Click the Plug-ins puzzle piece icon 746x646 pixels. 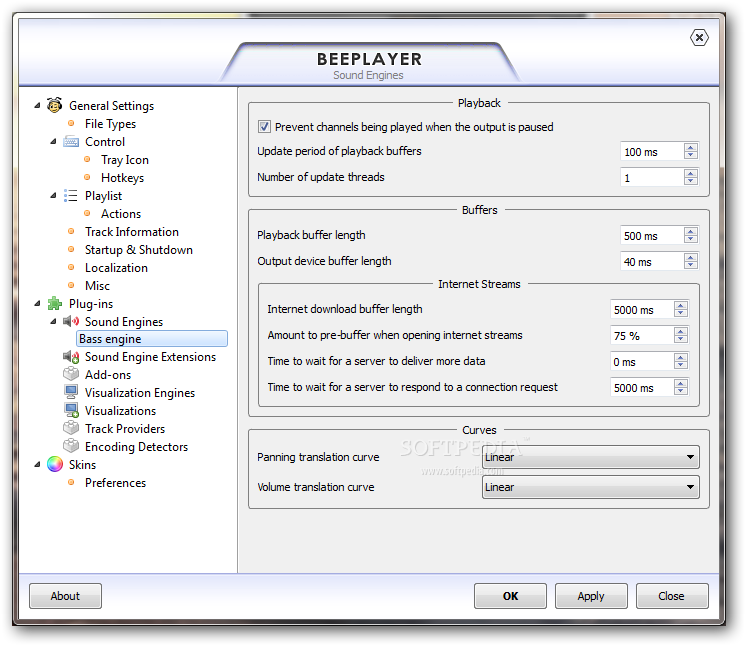coord(55,303)
